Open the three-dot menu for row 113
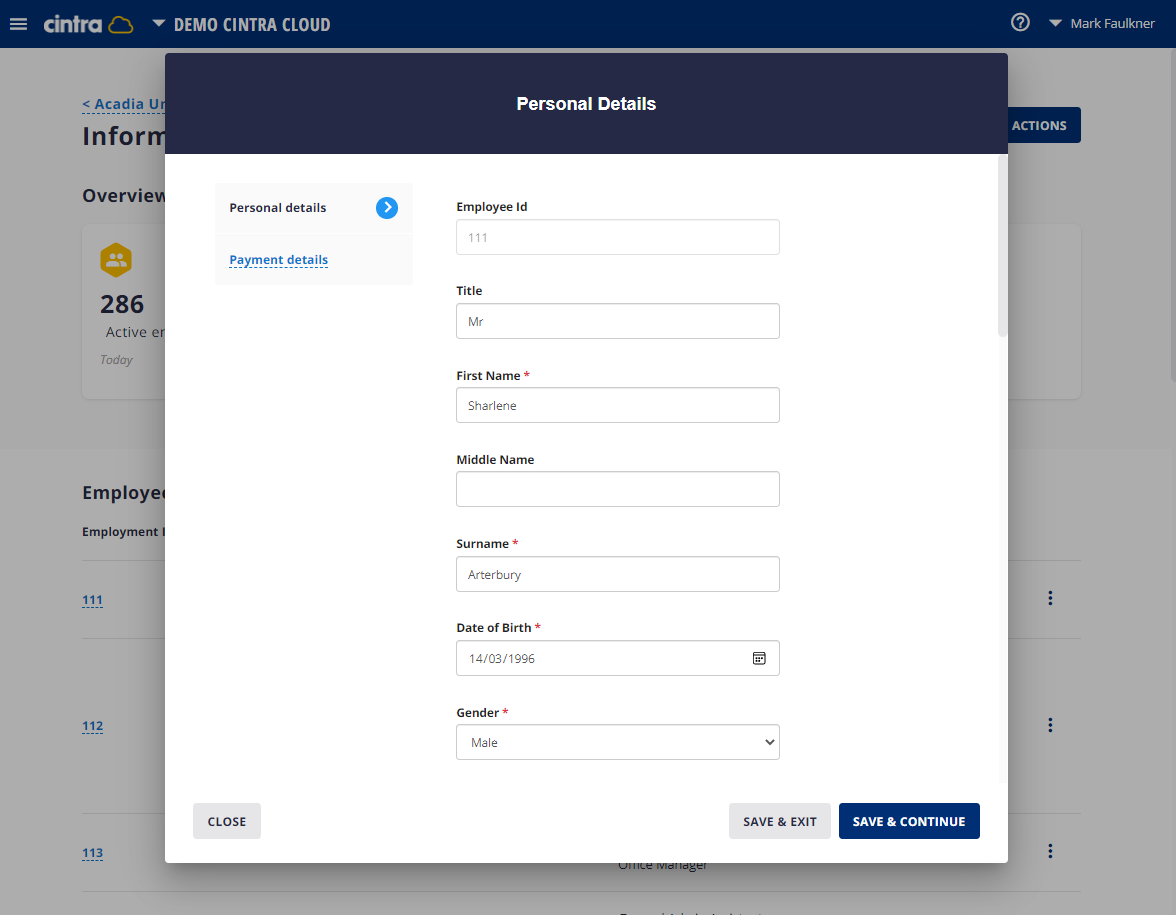 (1050, 850)
